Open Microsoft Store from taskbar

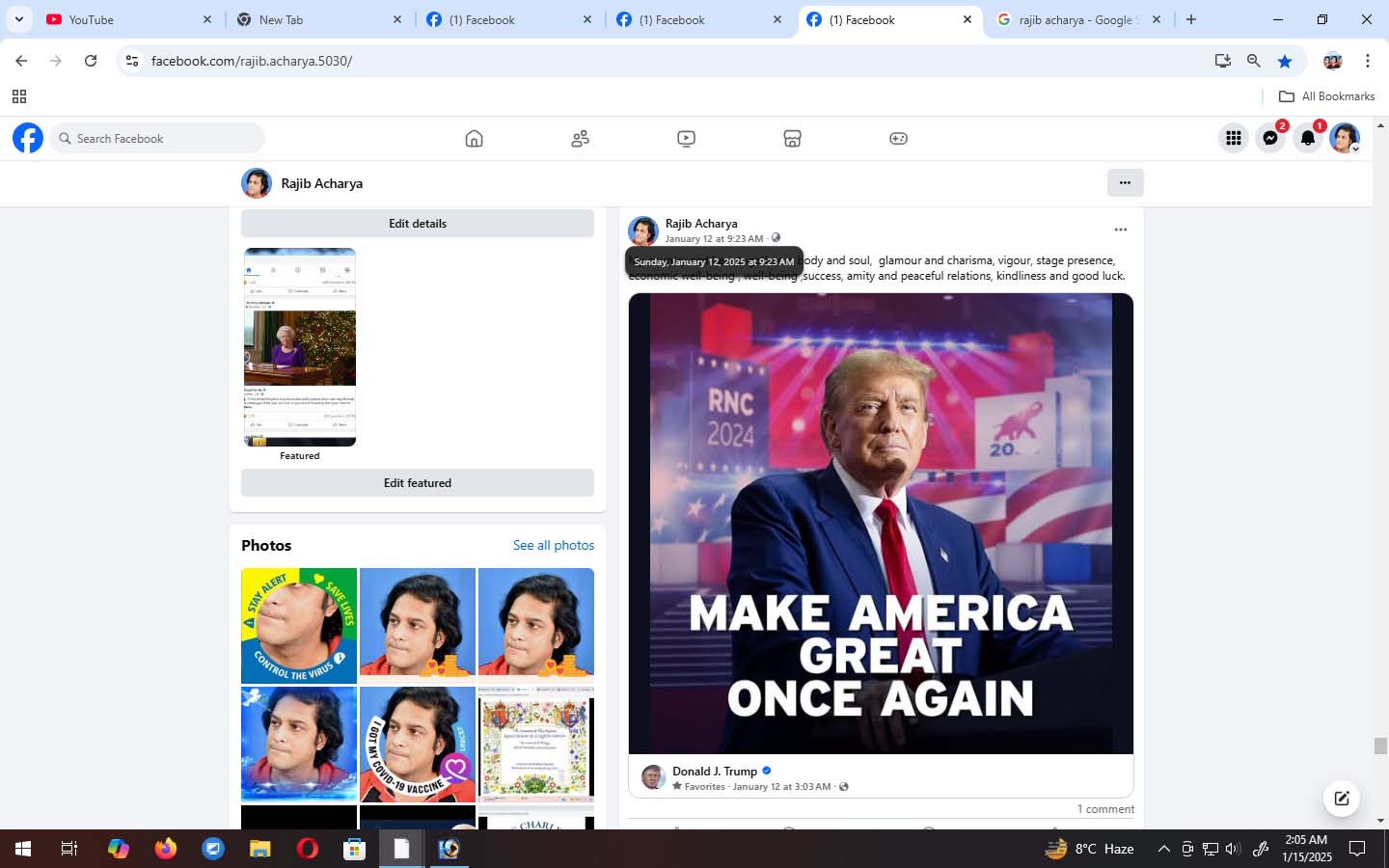(x=355, y=849)
